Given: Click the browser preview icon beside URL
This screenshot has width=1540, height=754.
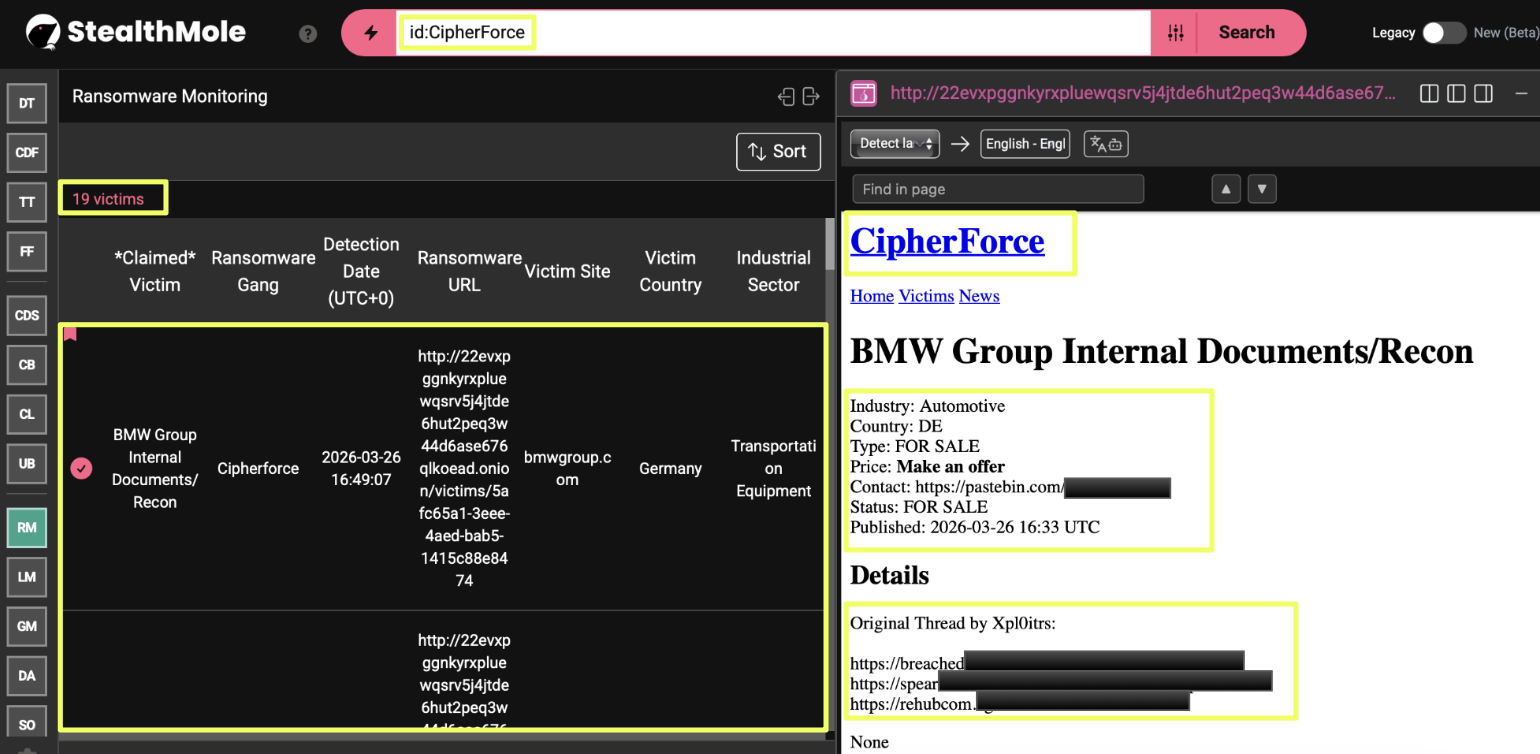Looking at the screenshot, I should tap(863, 94).
